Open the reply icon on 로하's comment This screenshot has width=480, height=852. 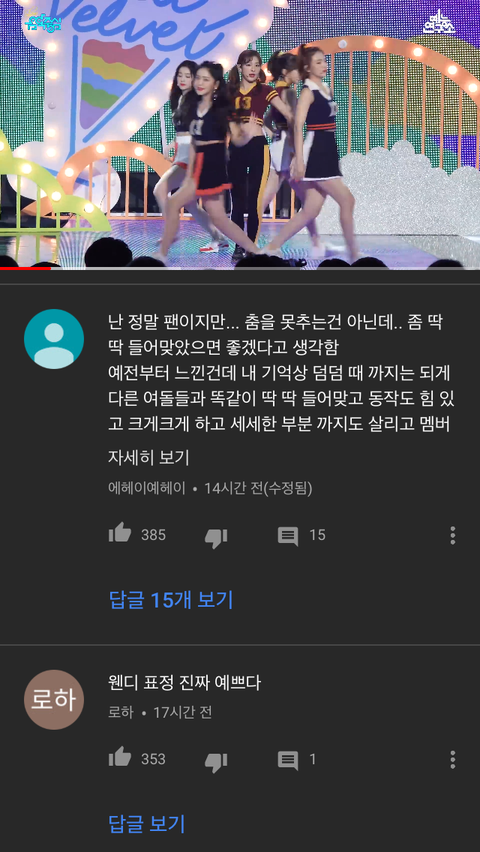[x=288, y=760]
